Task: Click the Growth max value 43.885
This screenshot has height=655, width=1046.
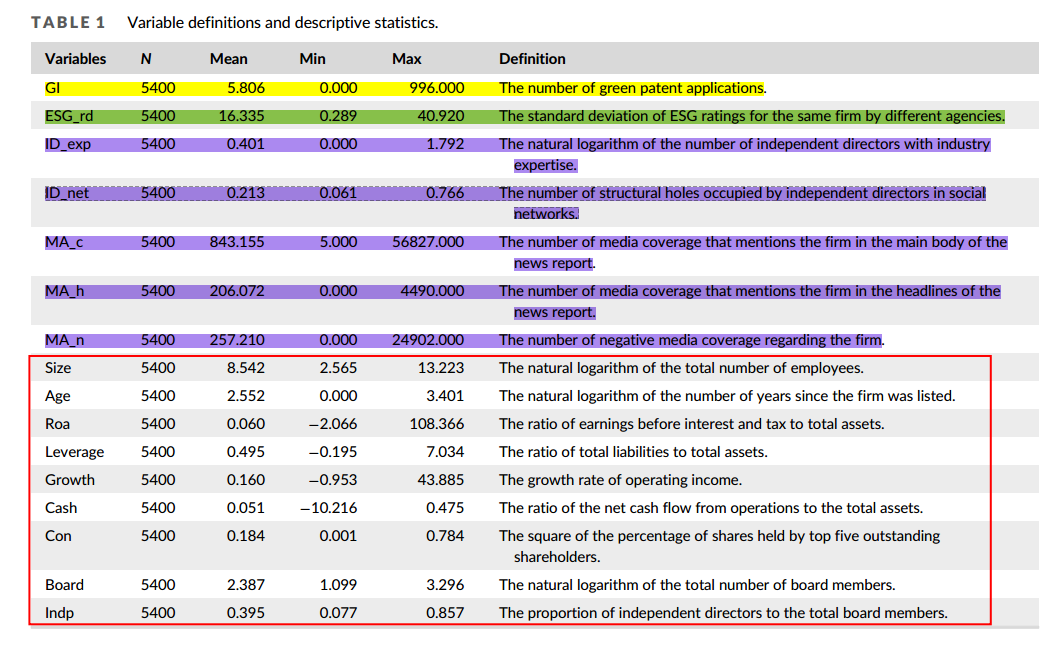Action: 441,480
